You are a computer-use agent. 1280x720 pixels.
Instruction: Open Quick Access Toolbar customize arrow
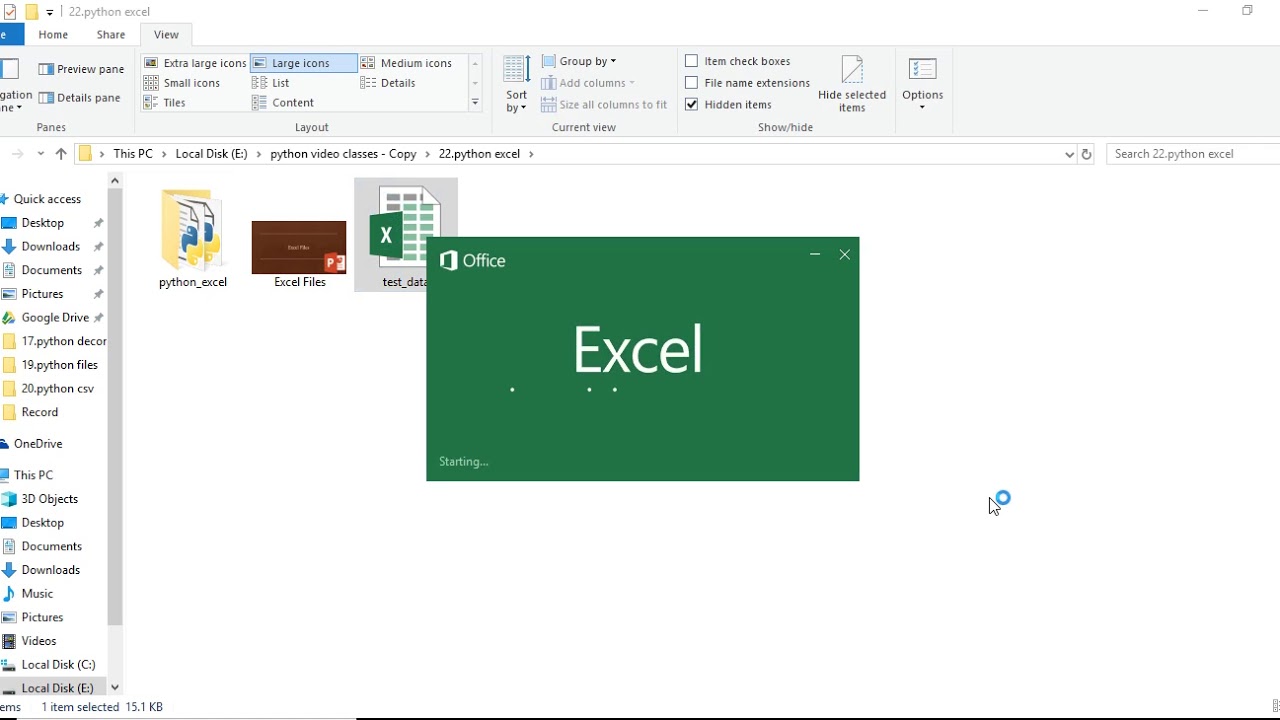tap(49, 12)
